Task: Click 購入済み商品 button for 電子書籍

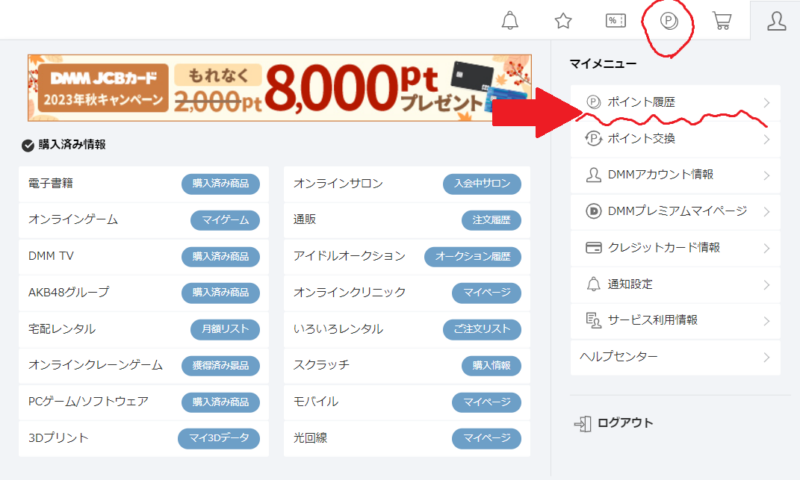Action: [220, 184]
